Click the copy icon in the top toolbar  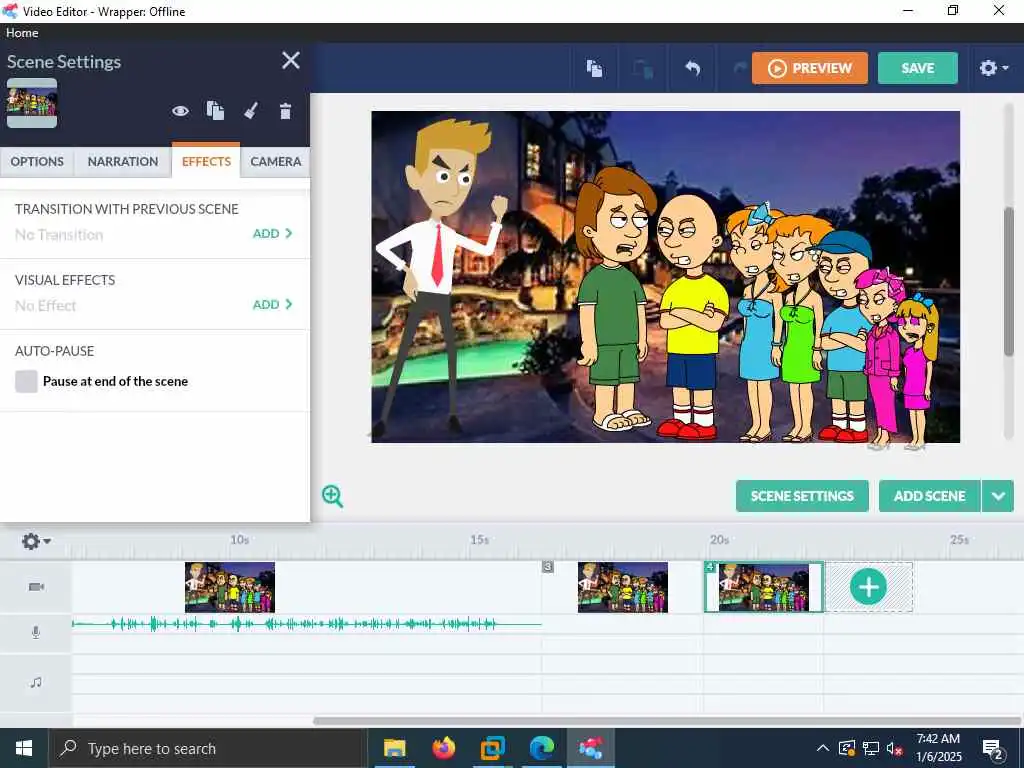click(594, 68)
